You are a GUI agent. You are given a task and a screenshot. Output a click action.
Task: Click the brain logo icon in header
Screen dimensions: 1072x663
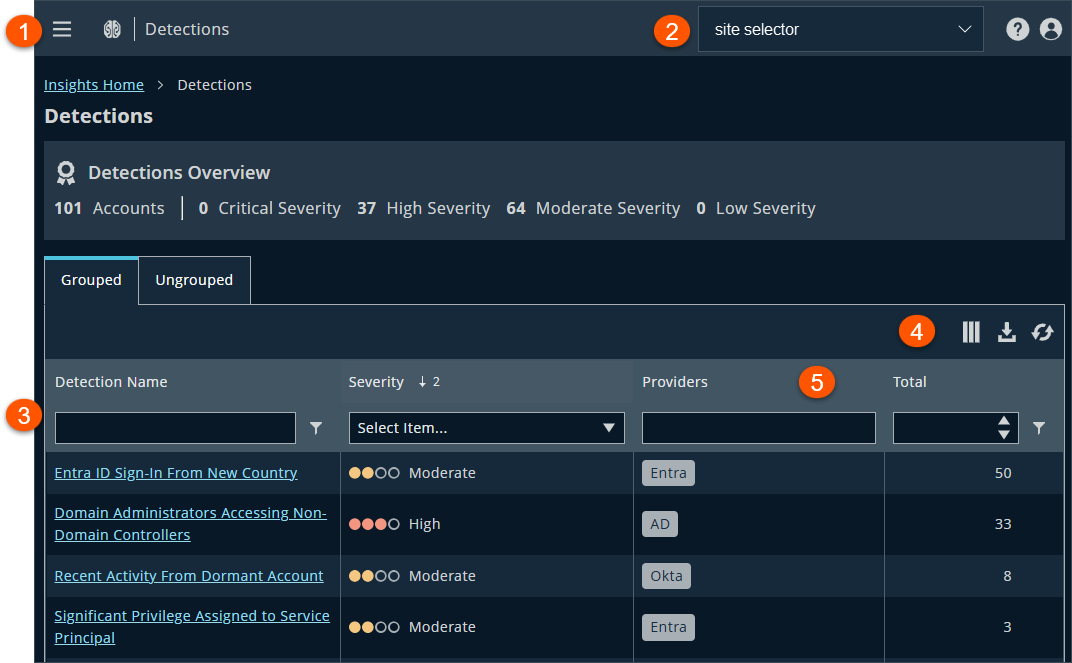pos(112,29)
